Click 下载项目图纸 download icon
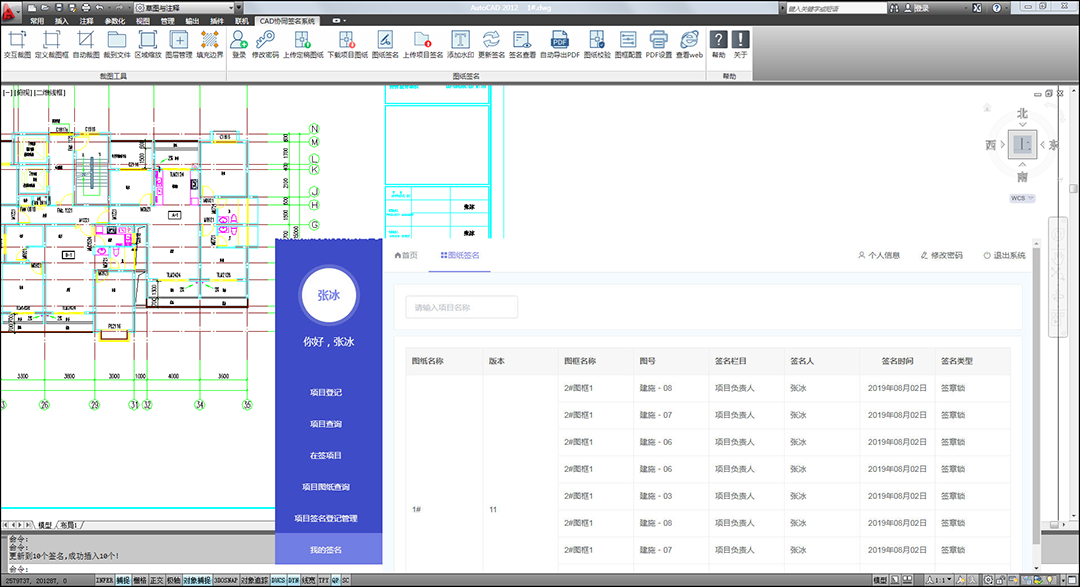 tap(347, 40)
